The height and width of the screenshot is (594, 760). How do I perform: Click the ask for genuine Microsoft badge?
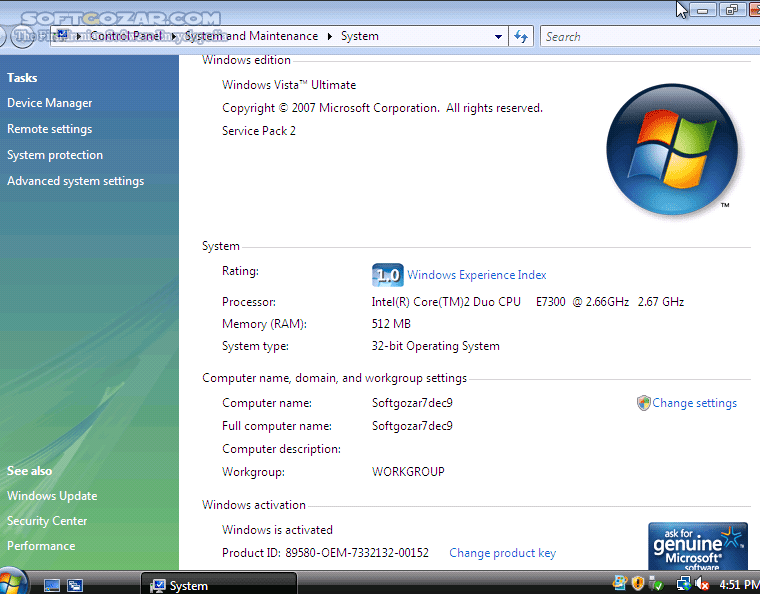pos(697,546)
